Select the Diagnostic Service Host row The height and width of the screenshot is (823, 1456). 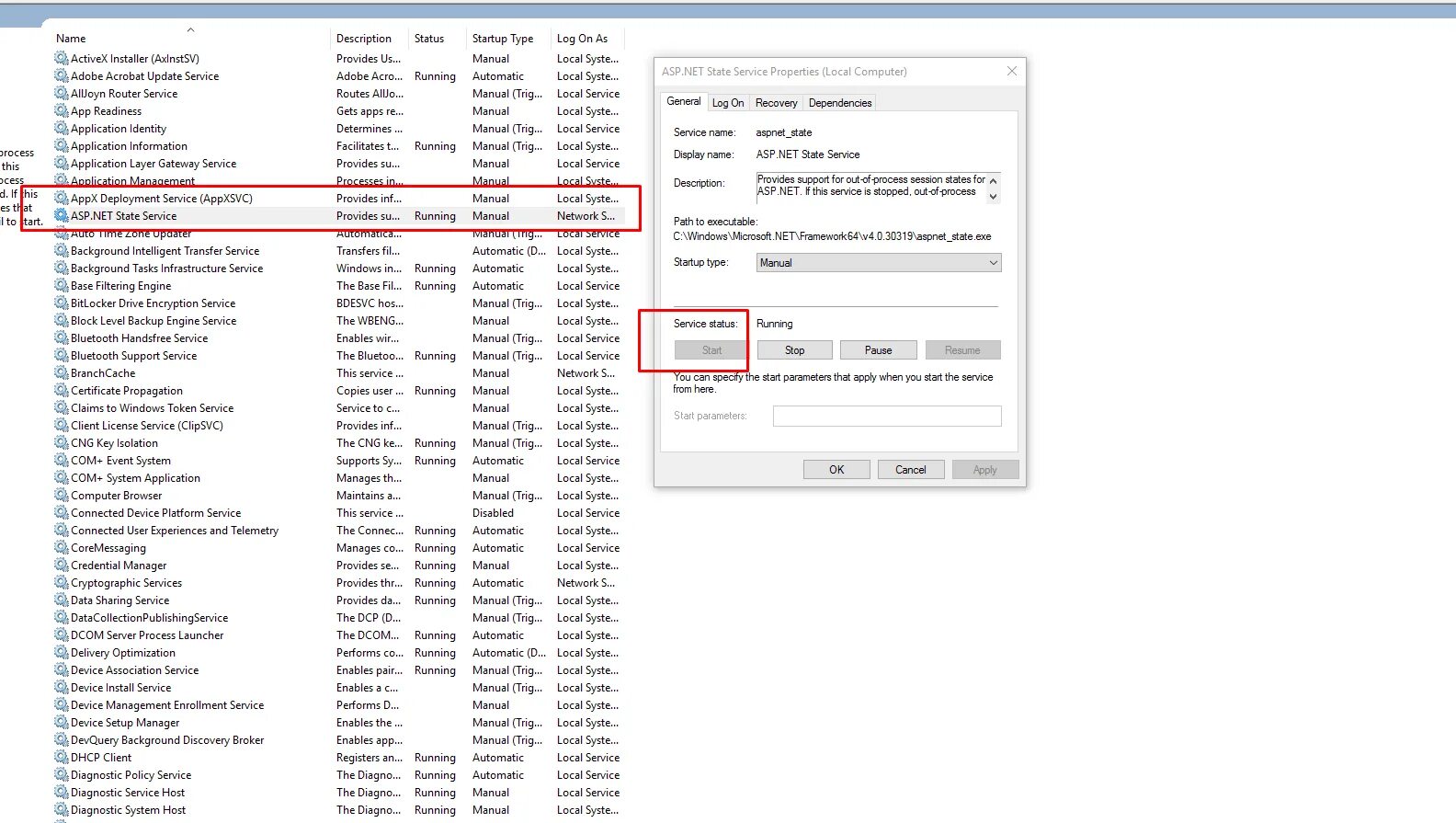pos(338,792)
